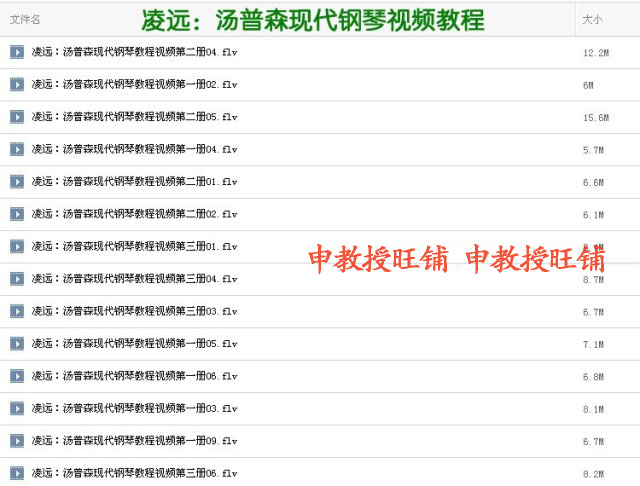Viewport: 640px width, 486px height.
Task: Open file name 汤普森现代钢琴教程视频第一册04.flv
Action: point(134,149)
